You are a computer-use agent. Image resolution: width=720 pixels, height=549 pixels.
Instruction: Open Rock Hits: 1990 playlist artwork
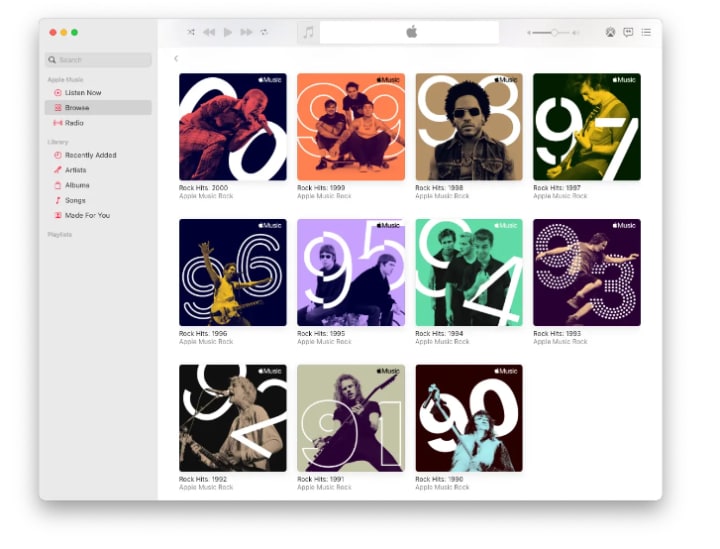pos(469,418)
